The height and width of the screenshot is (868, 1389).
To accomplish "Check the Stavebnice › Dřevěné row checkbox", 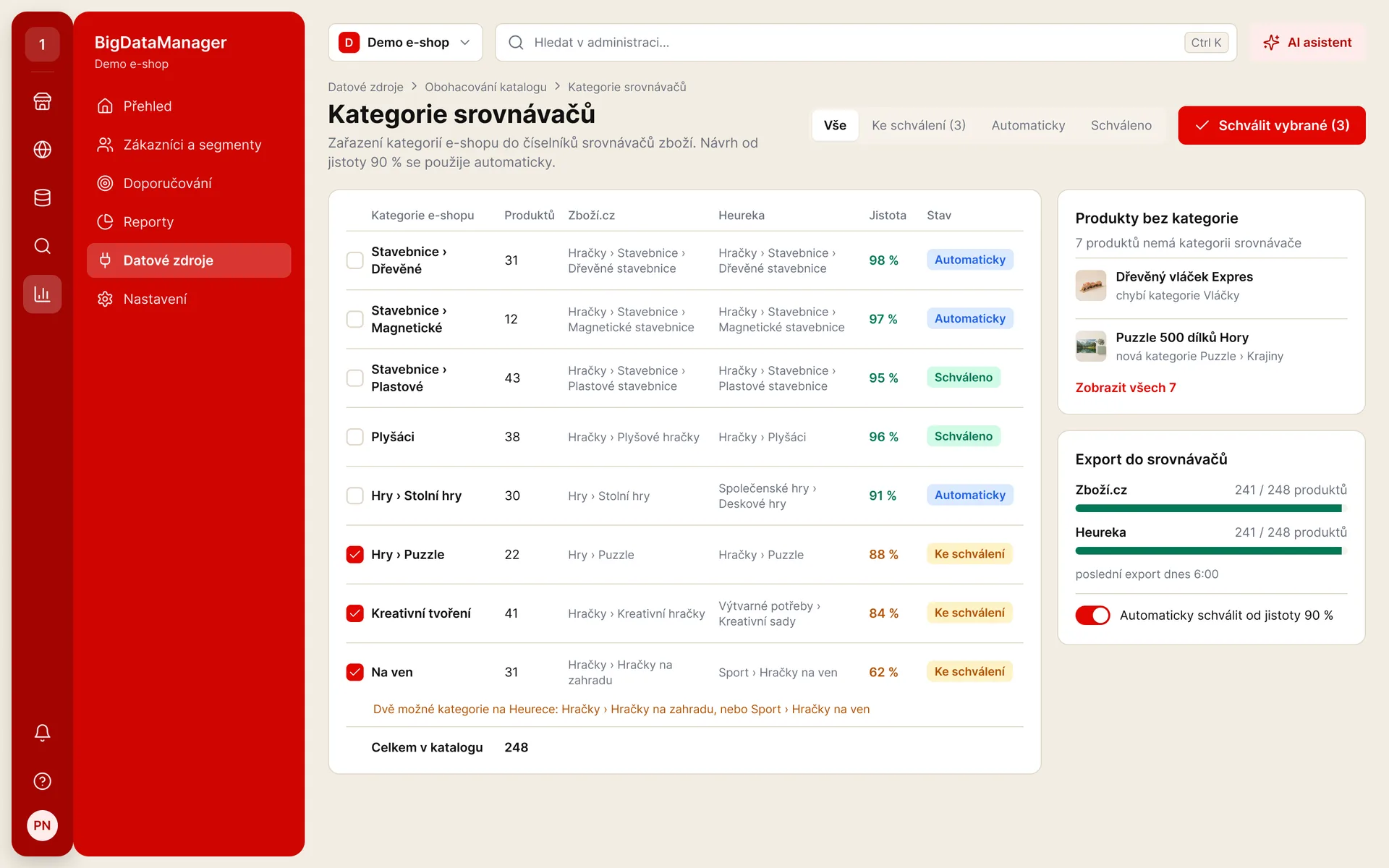I will click(354, 260).
